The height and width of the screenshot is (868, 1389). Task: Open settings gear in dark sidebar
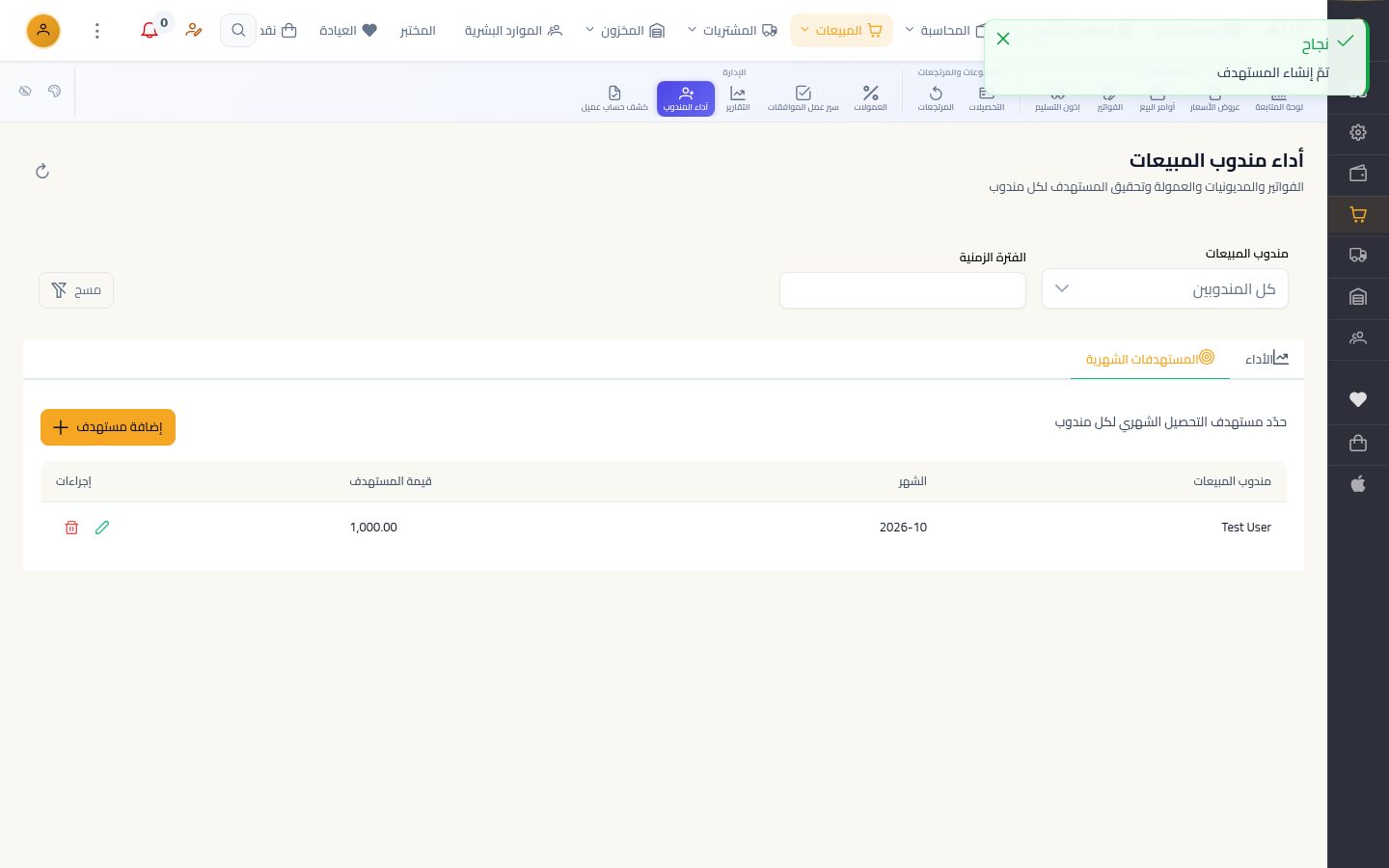[x=1358, y=132]
